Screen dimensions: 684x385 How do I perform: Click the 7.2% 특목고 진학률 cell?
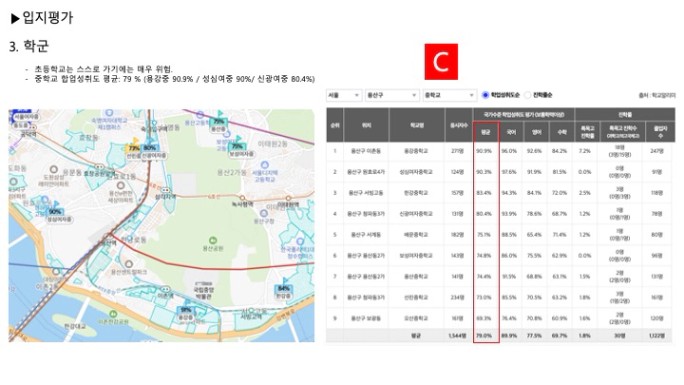tap(585, 151)
